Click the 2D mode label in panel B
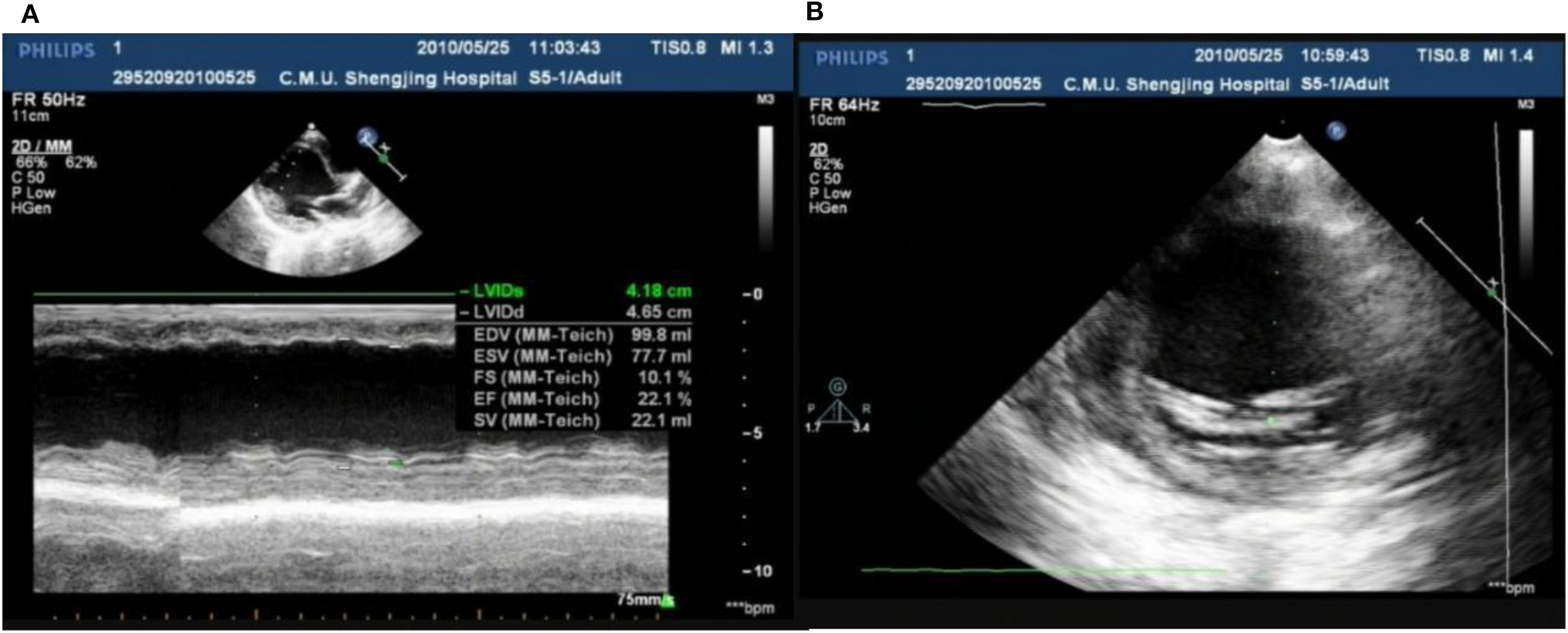Image resolution: width=1568 pixels, height=633 pixels. (818, 149)
